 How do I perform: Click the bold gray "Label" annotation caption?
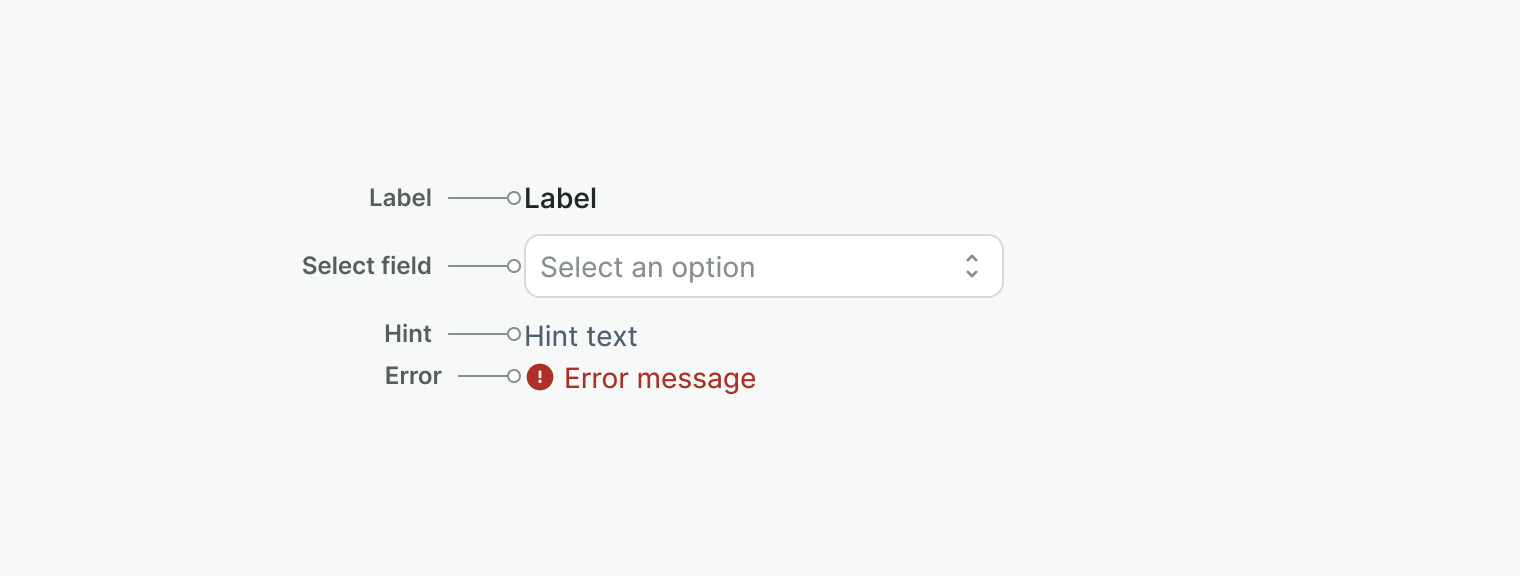pyautogui.click(x=400, y=198)
